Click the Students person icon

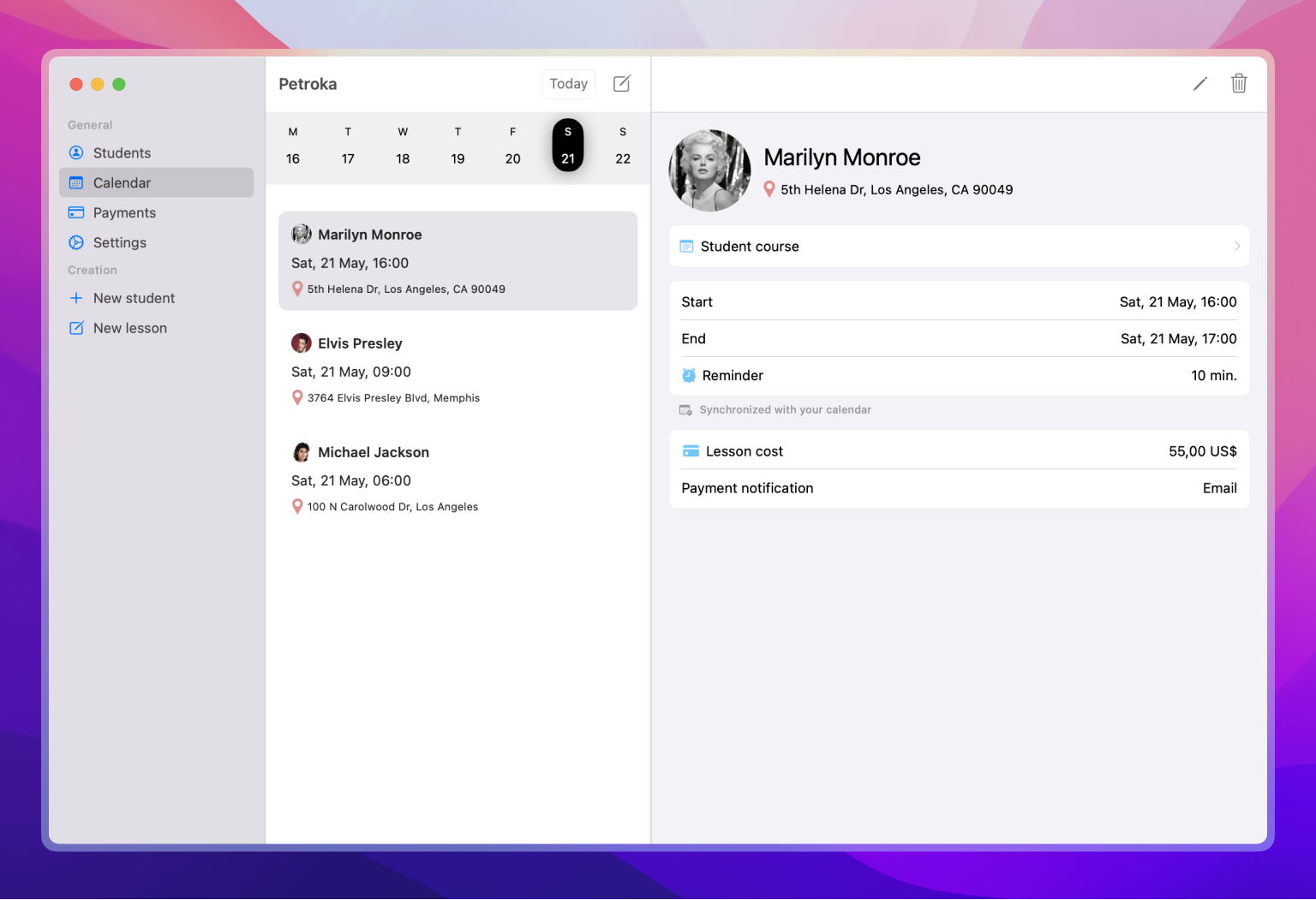(76, 153)
